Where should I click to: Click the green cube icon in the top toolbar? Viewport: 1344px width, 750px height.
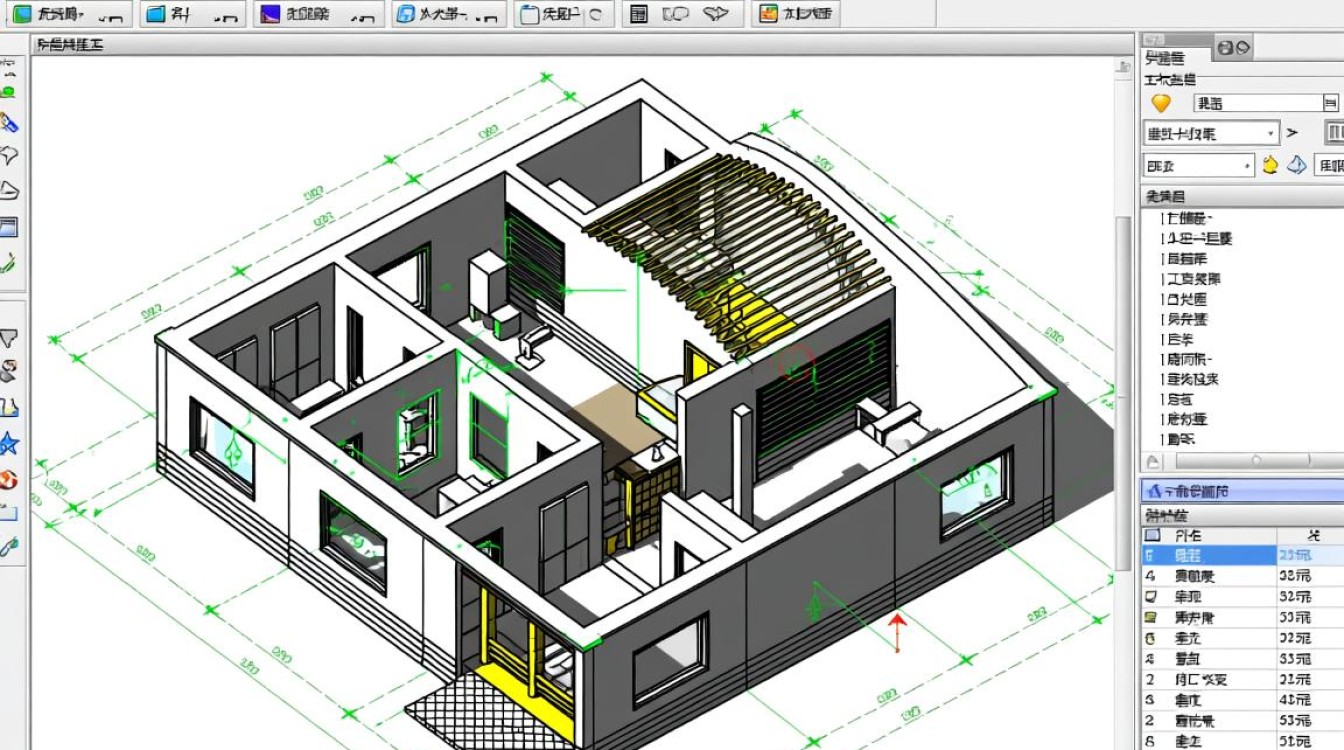(21, 14)
